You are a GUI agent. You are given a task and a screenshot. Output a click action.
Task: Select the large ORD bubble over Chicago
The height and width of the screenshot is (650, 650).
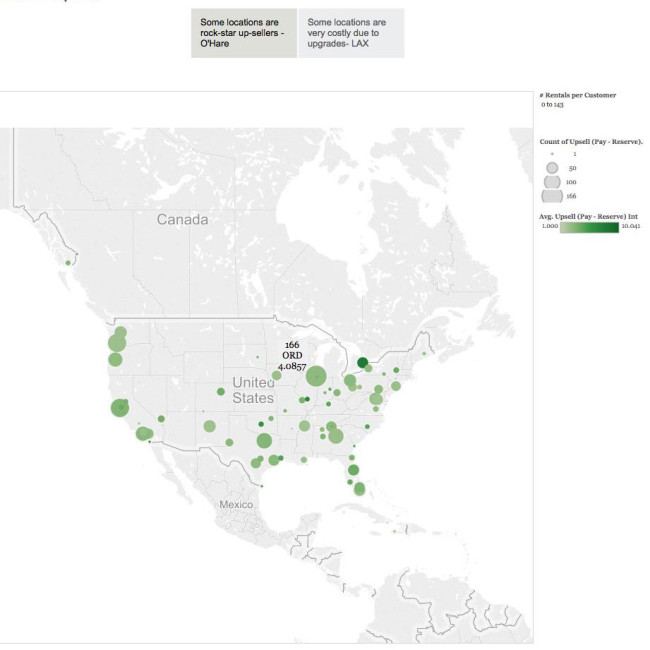pos(316,376)
